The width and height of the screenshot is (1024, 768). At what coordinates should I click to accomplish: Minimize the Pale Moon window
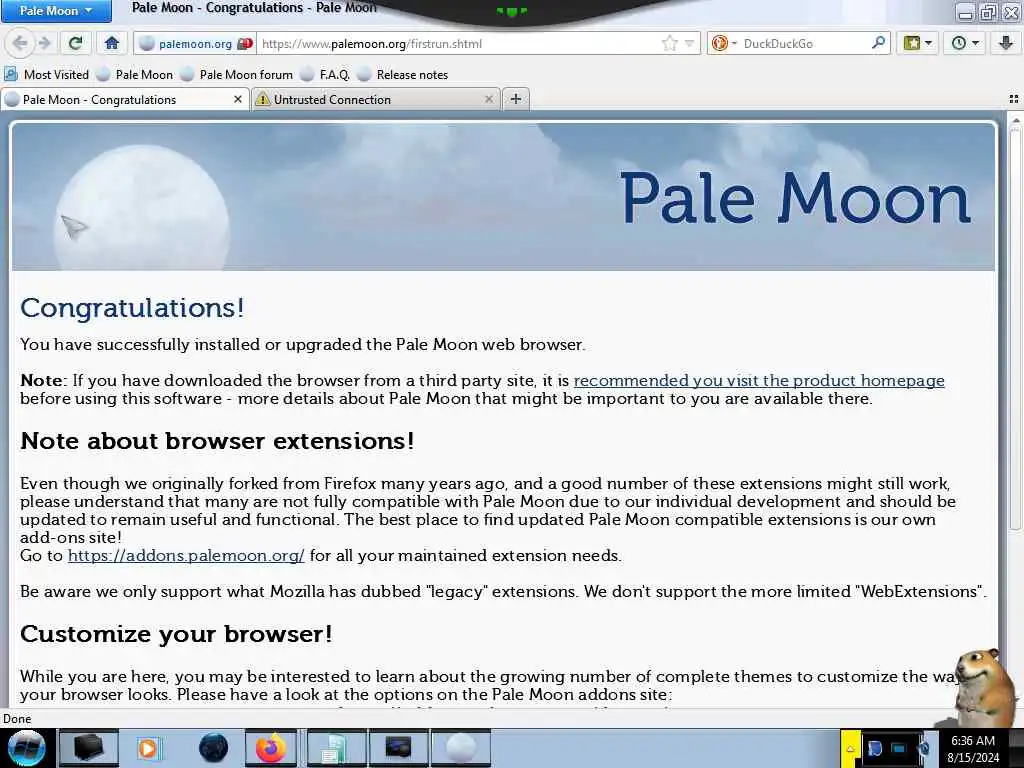pos(966,12)
